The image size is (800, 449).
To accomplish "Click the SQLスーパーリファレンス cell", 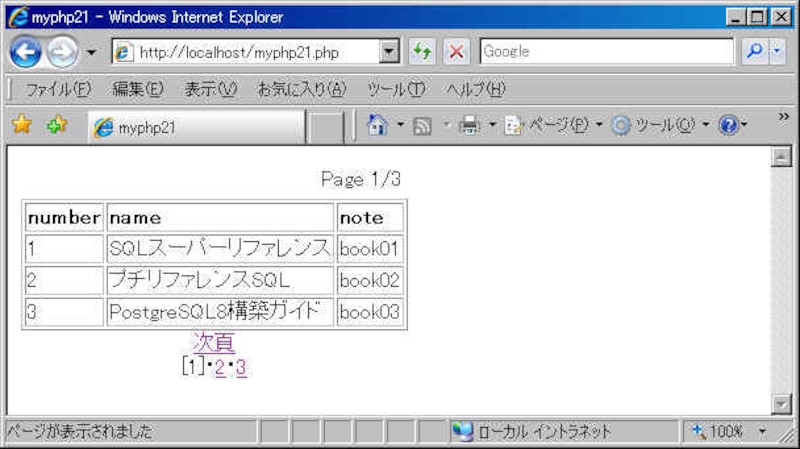I will coord(220,249).
